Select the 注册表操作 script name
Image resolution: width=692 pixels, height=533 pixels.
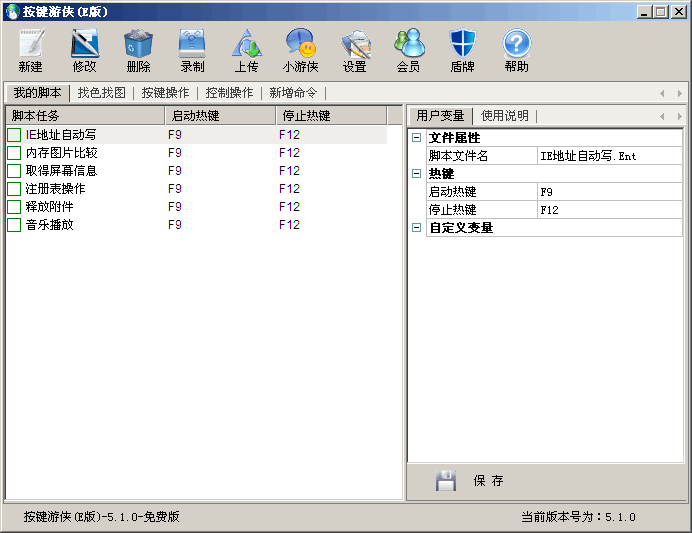pyautogui.click(x=55, y=189)
